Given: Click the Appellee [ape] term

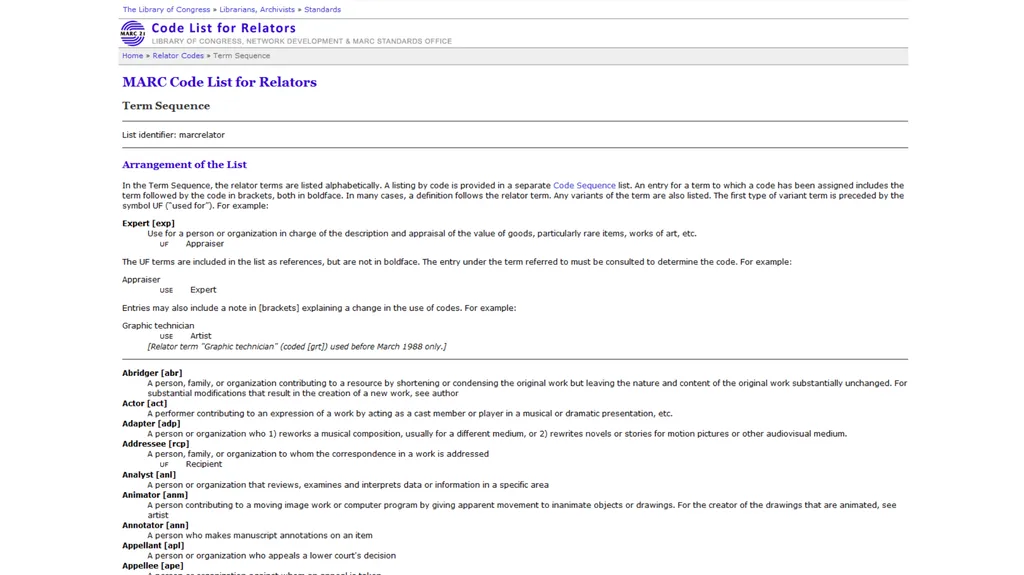Looking at the screenshot, I should pos(153,566).
